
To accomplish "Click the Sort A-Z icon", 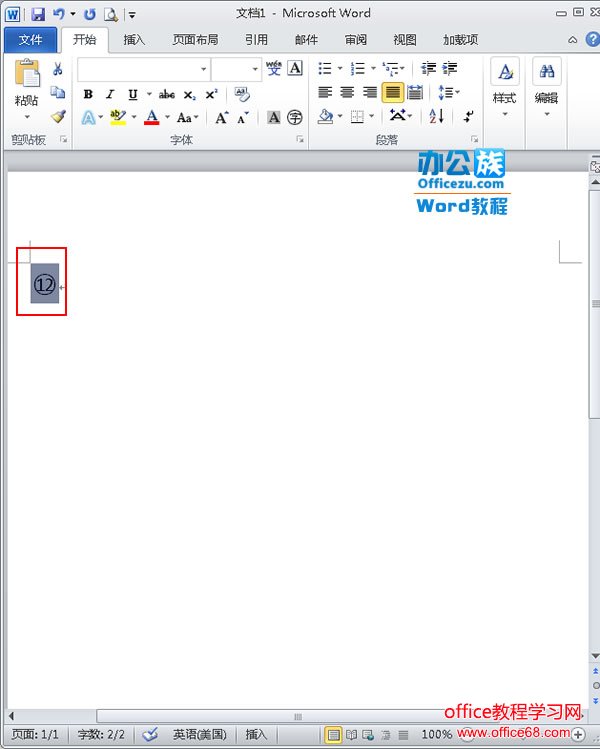I will pyautogui.click(x=437, y=116).
